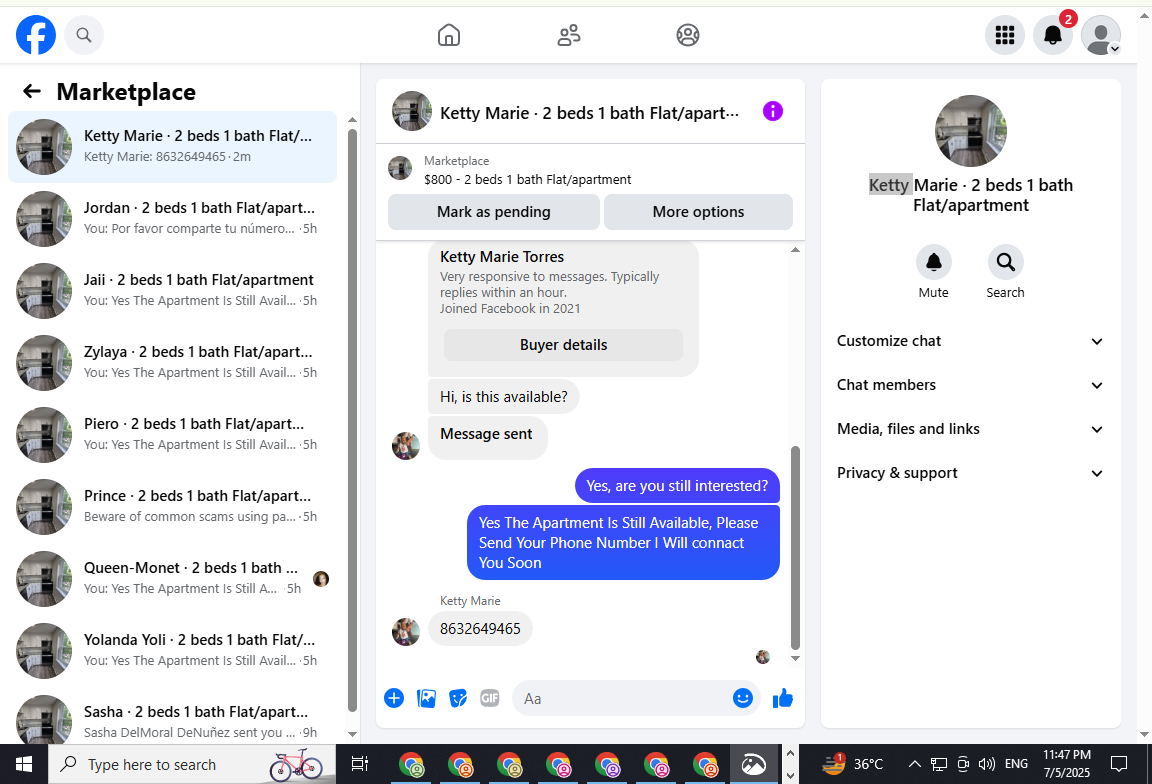Image resolution: width=1152 pixels, height=784 pixels.
Task: Open Facebook home via logo
Action: 36,35
